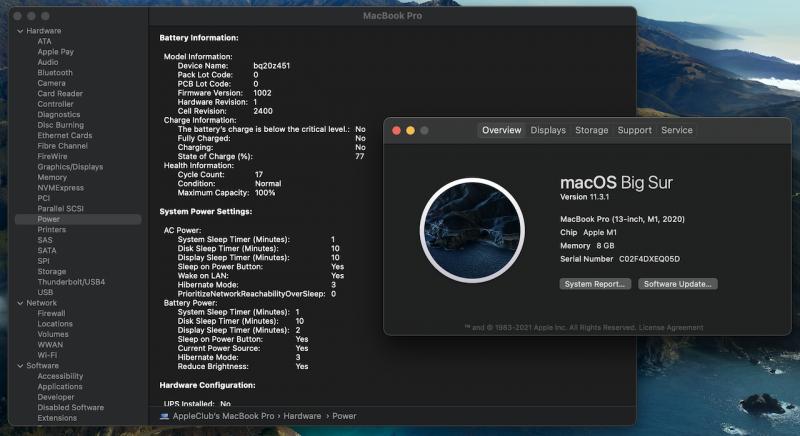
Task: Open the License Agreement link
Action: 671,327
